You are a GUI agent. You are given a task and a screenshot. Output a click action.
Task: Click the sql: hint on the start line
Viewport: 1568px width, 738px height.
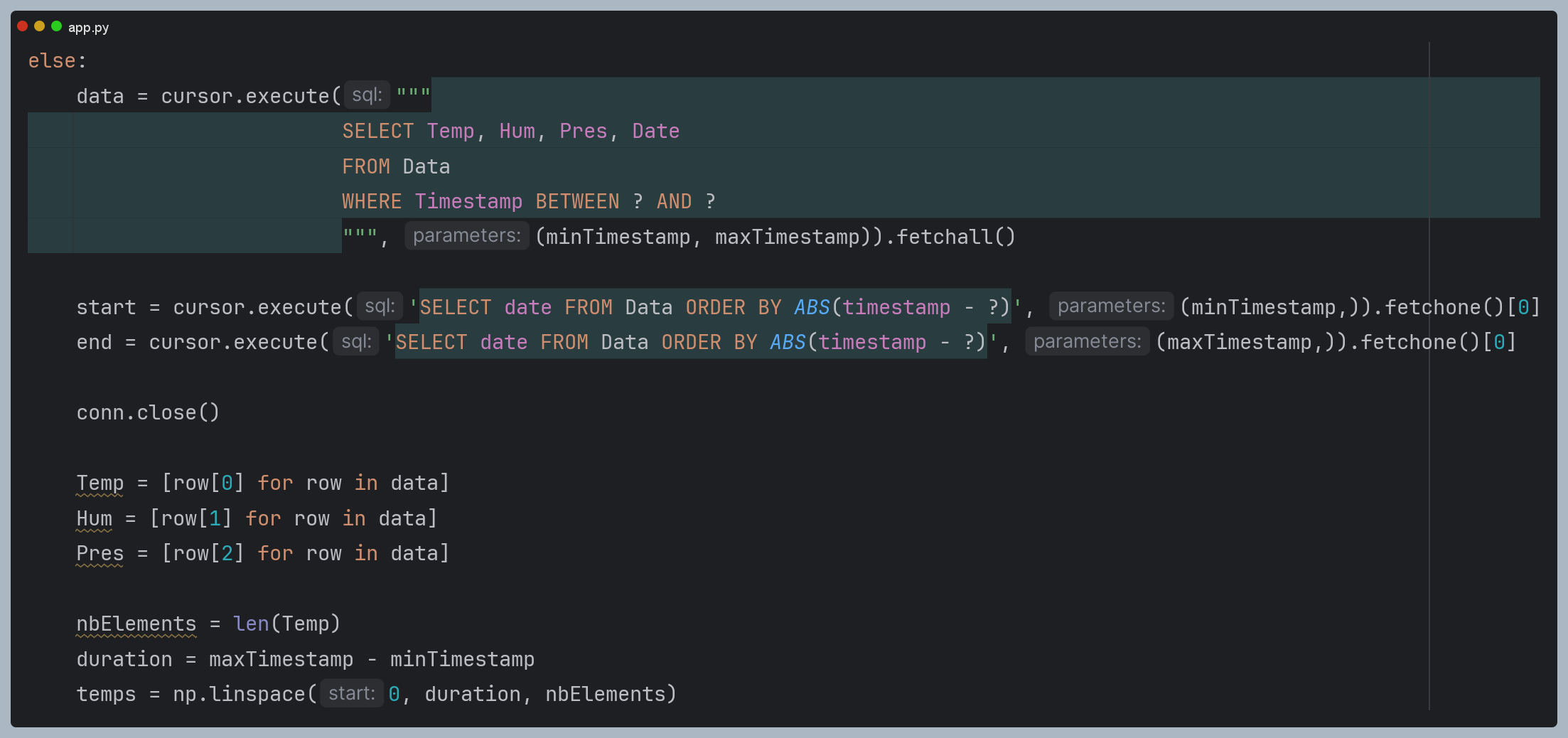point(380,306)
